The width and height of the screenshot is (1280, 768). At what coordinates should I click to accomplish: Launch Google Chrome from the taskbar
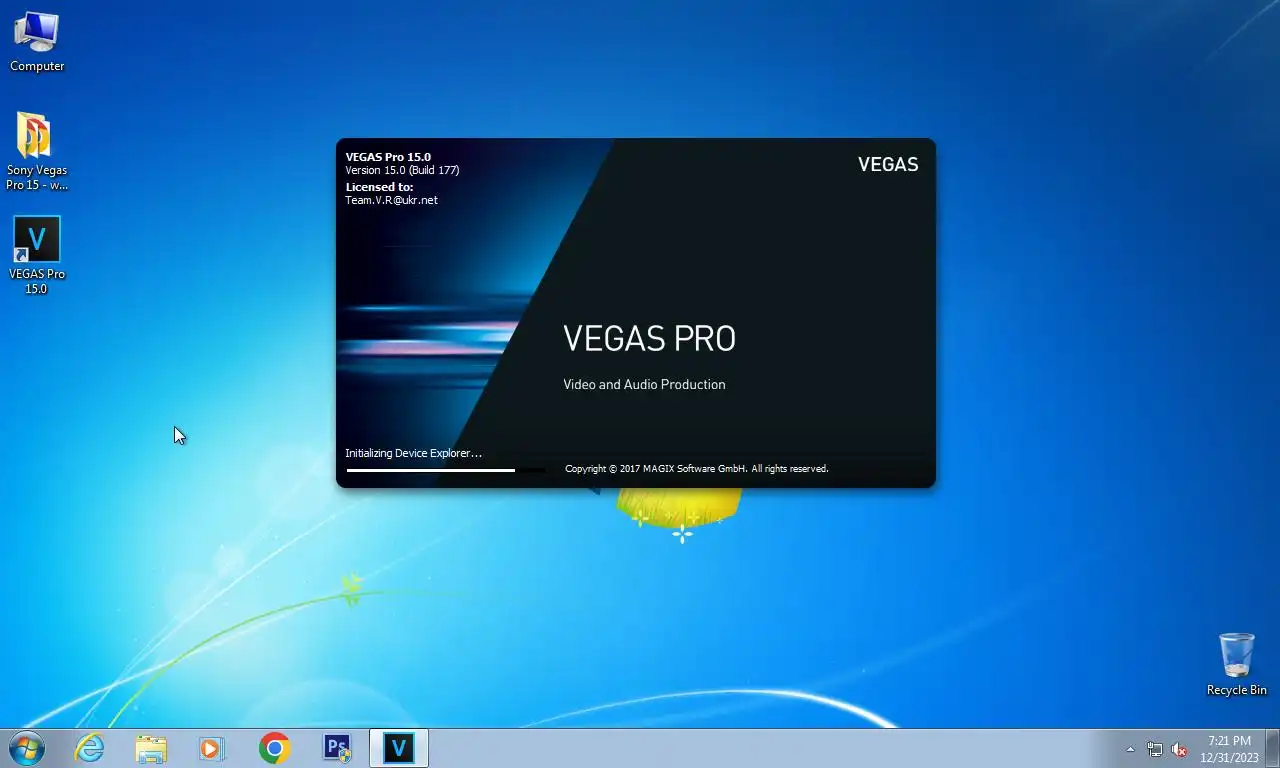tap(274, 748)
